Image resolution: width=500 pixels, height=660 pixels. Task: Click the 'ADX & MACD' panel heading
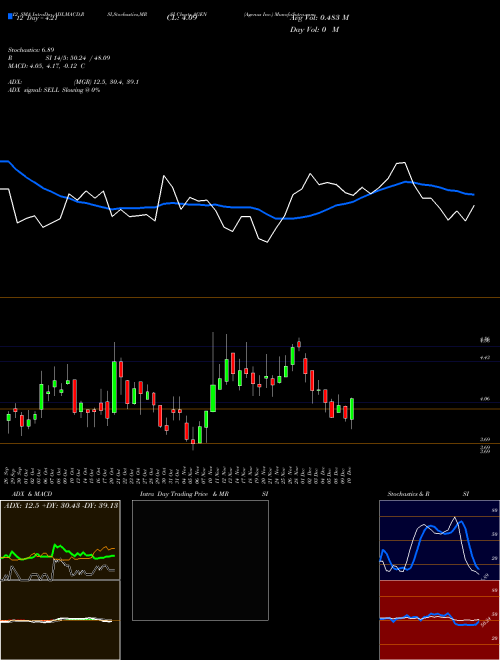click(x=32, y=494)
